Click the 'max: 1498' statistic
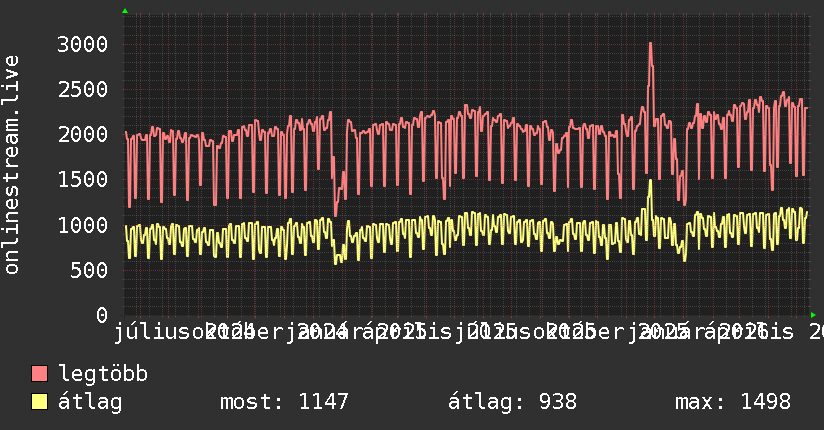 733,402
